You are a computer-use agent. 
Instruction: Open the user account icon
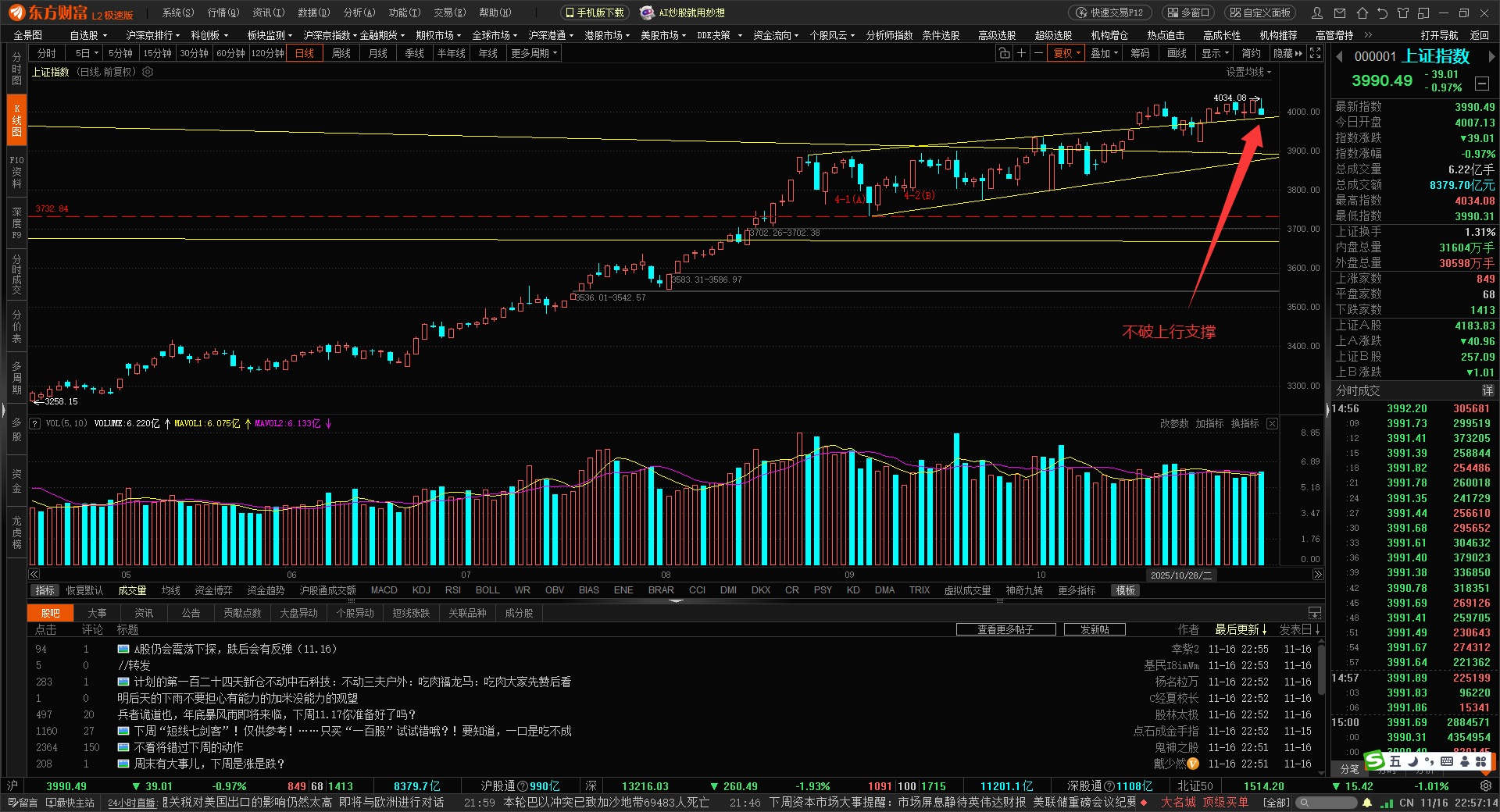click(1317, 12)
